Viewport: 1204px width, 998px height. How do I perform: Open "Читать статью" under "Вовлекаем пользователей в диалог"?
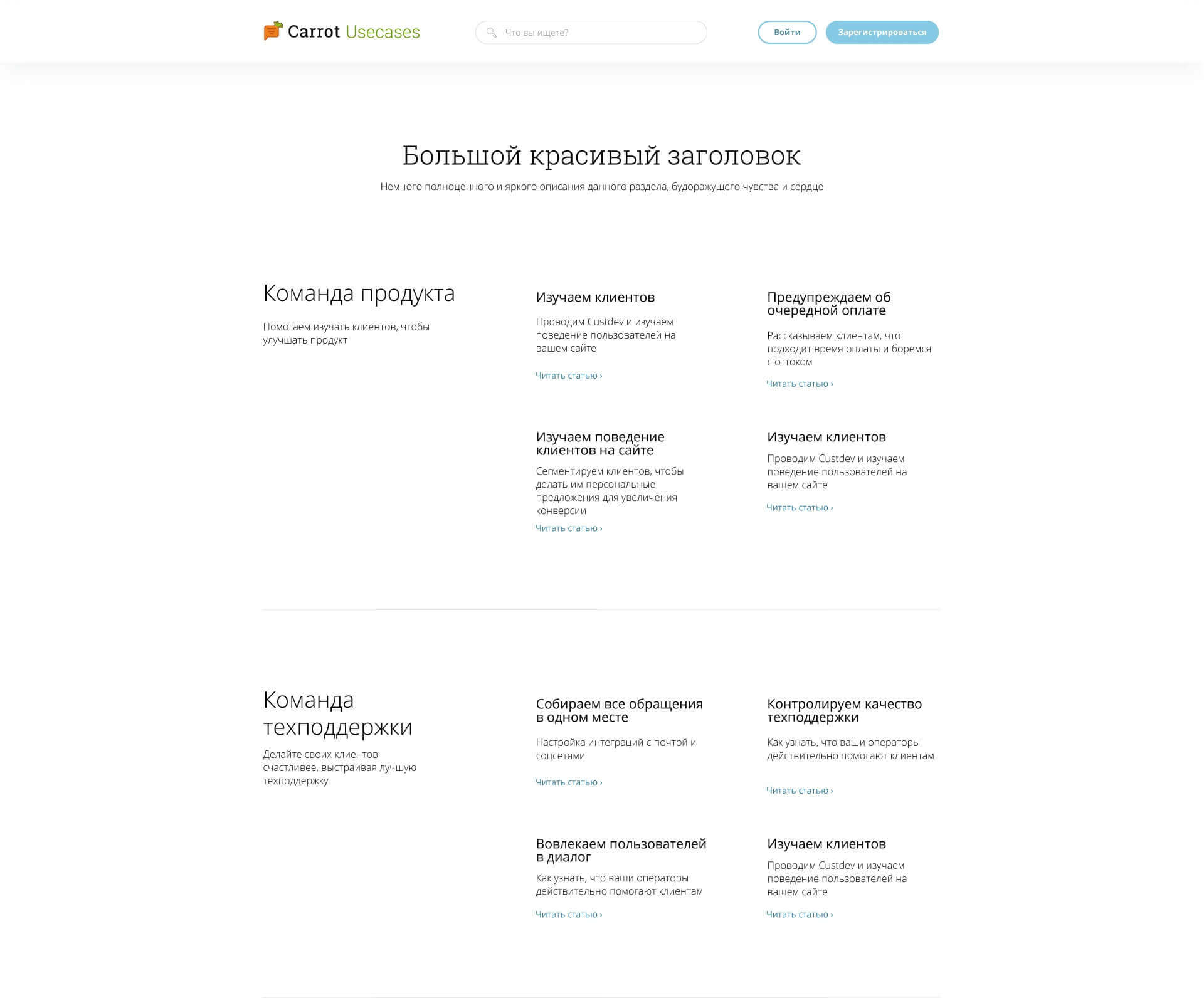[569, 915]
